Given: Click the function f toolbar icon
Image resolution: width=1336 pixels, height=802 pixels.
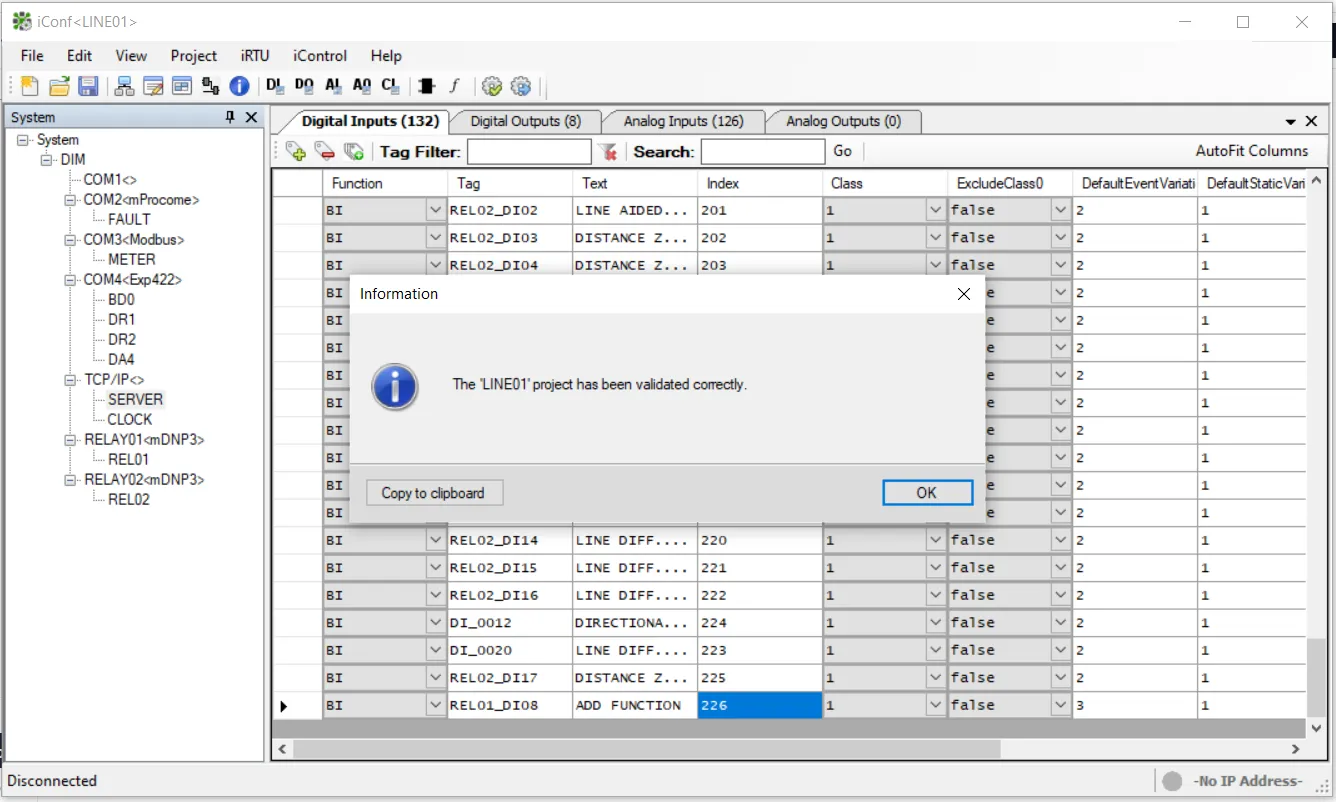Looking at the screenshot, I should point(454,86).
